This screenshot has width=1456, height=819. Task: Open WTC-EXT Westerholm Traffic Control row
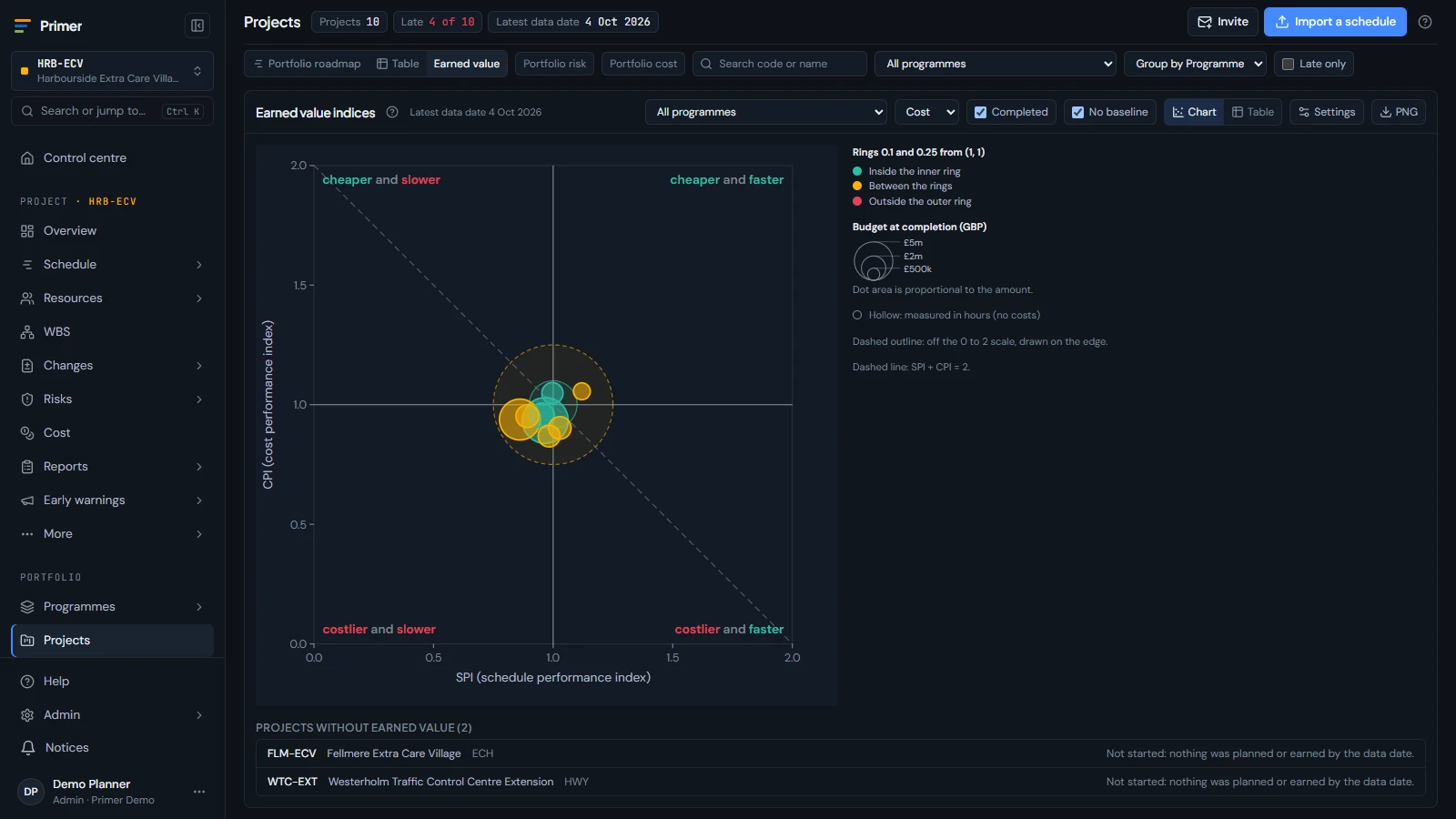[840, 782]
